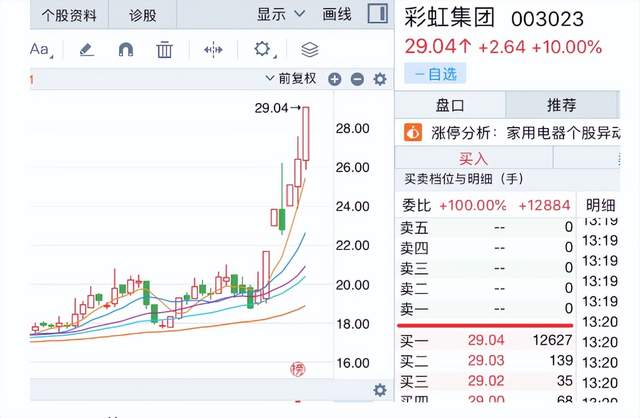The height and width of the screenshot is (418, 640).
Task: Zoom in chart with plus icon
Action: click(x=335, y=79)
